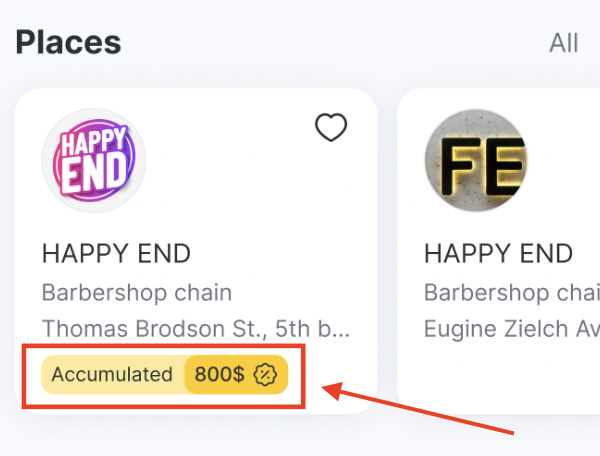Image resolution: width=600 pixels, height=456 pixels.
Task: Click the Eugine Zielch address text
Action: (x=510, y=328)
